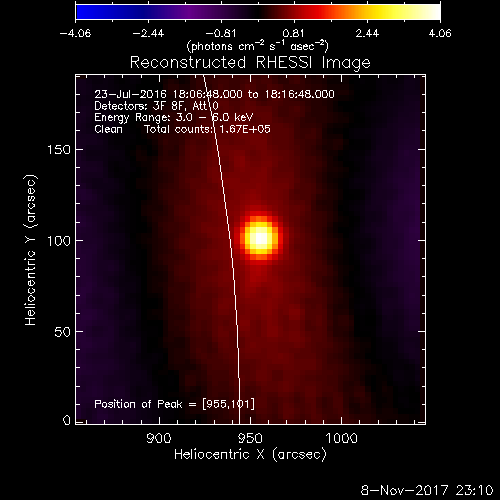This screenshot has height=500, width=500.
Task: Click the 'Total counts: 1.67E+05' text
Action: (x=207, y=129)
